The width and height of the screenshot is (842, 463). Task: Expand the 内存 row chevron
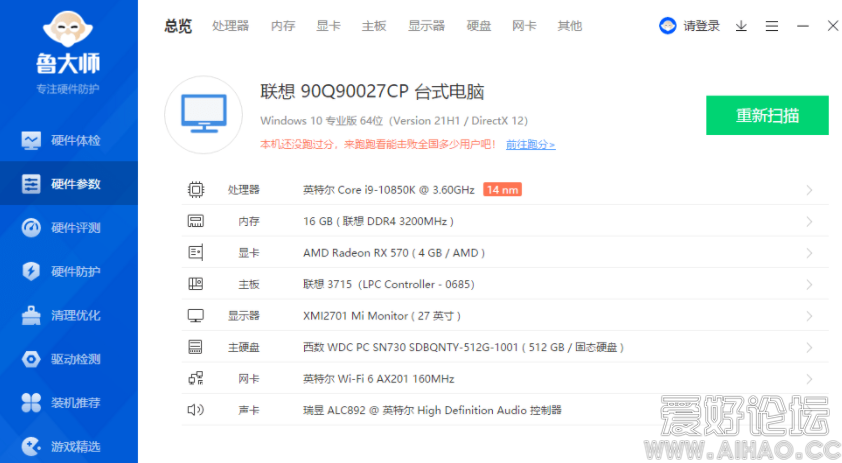click(809, 221)
